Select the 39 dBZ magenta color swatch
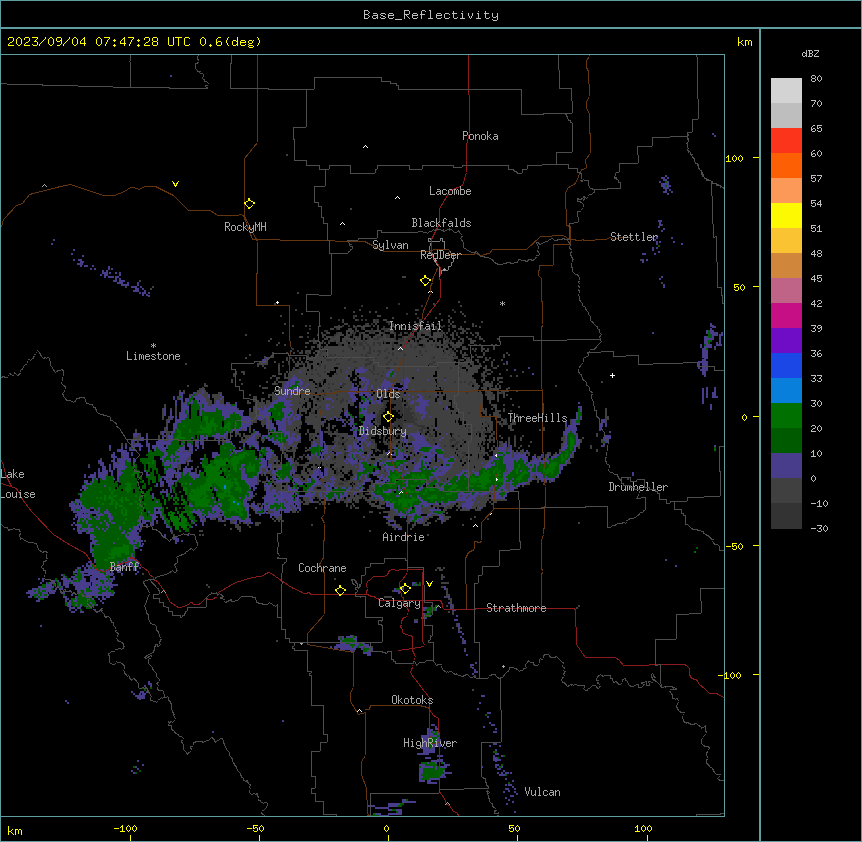 (x=786, y=315)
